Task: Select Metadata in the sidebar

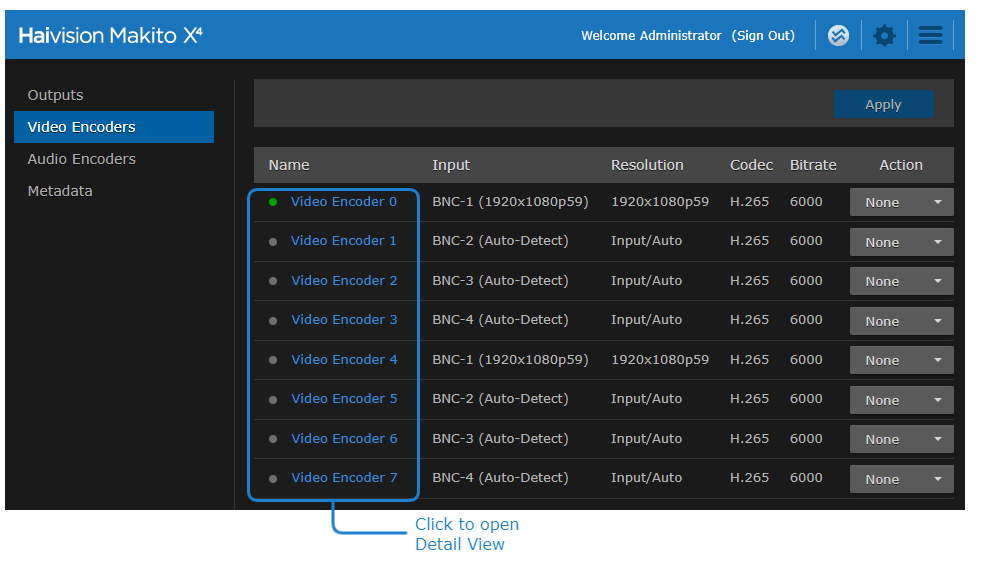Action: [x=60, y=191]
